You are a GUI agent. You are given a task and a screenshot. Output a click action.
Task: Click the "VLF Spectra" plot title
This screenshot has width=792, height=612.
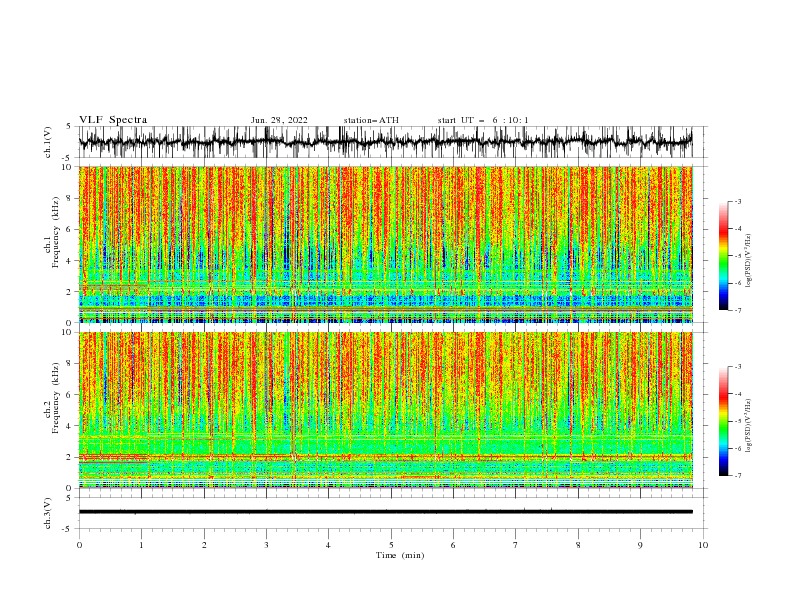113,120
